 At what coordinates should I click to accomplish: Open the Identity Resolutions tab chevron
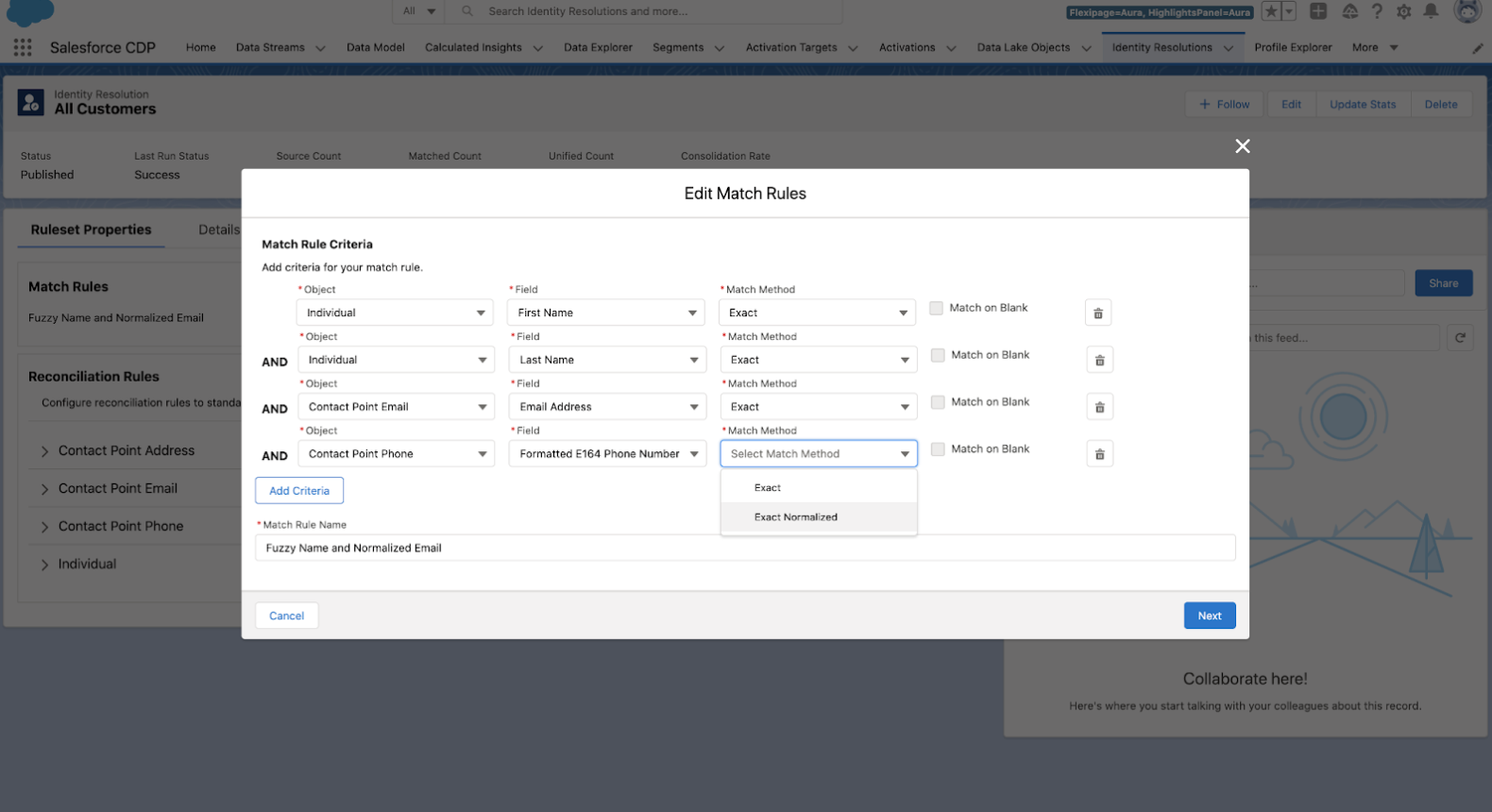(x=1229, y=48)
